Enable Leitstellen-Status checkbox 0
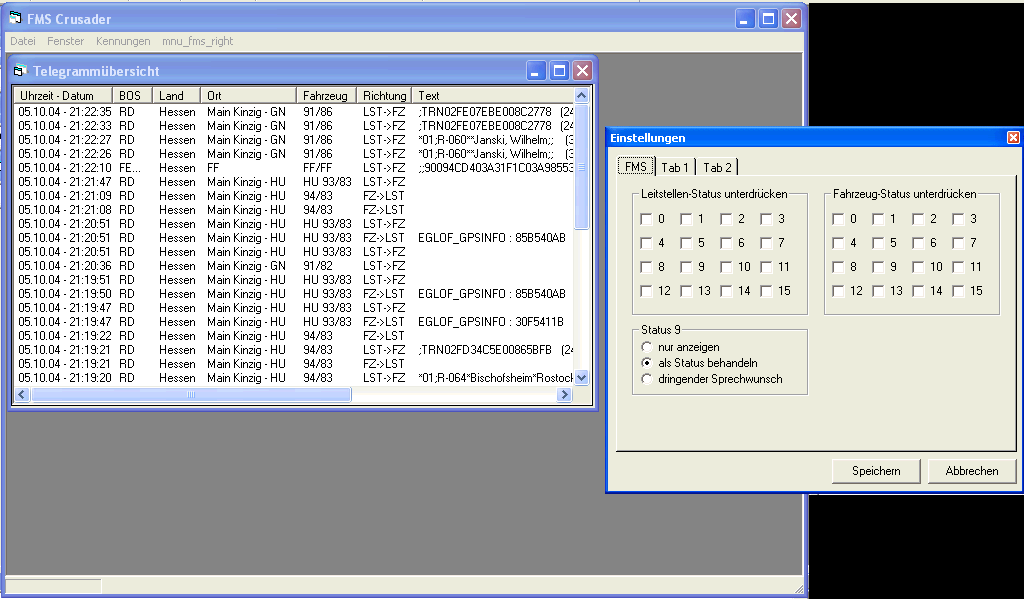The height and width of the screenshot is (599, 1024). [x=646, y=219]
